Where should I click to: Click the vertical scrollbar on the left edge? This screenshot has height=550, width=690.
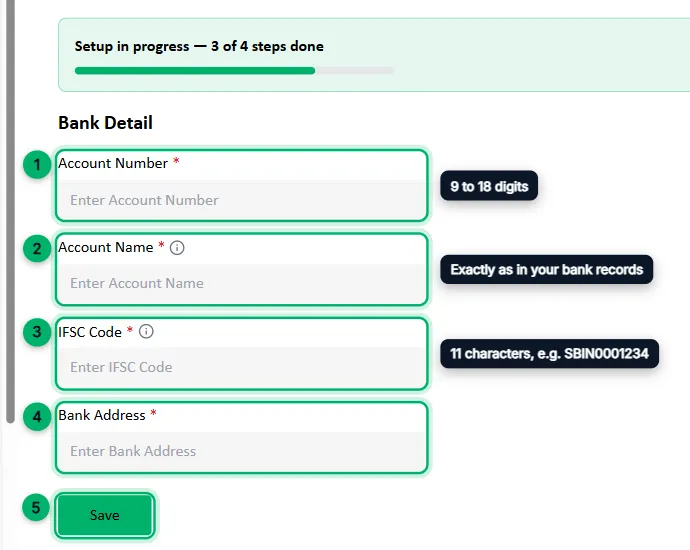coord(10,211)
